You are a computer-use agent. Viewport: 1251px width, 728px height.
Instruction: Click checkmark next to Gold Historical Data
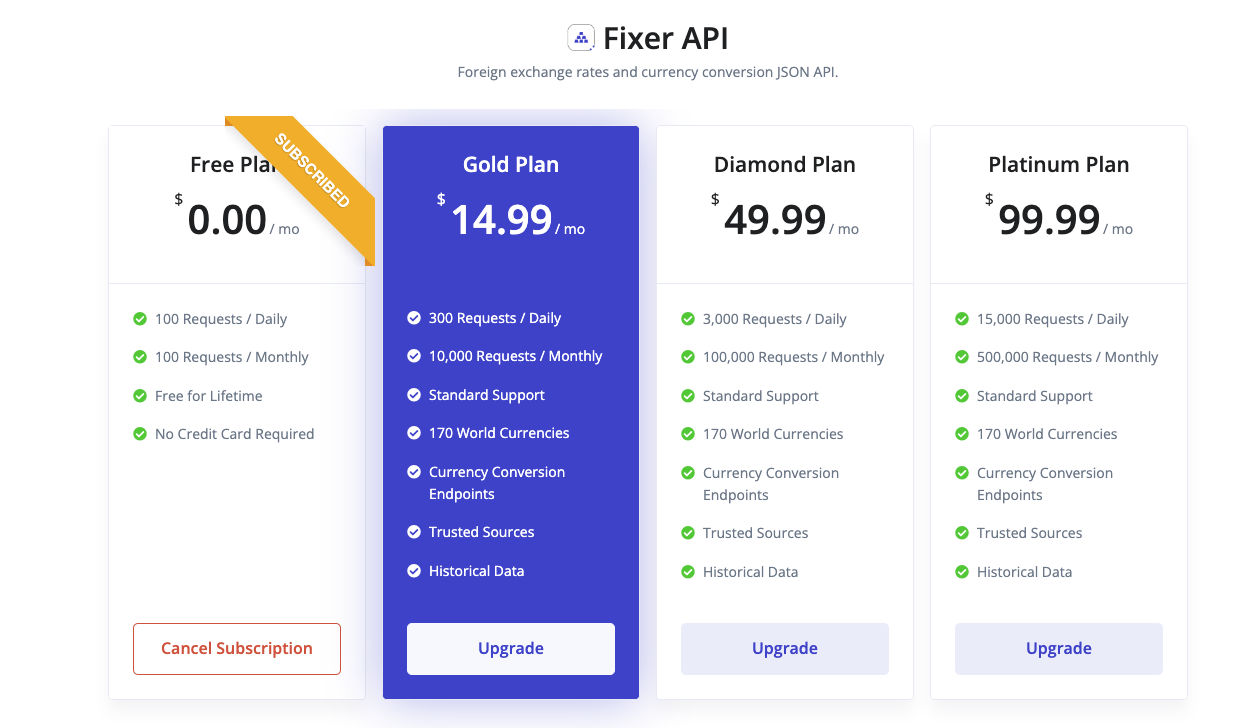(414, 571)
